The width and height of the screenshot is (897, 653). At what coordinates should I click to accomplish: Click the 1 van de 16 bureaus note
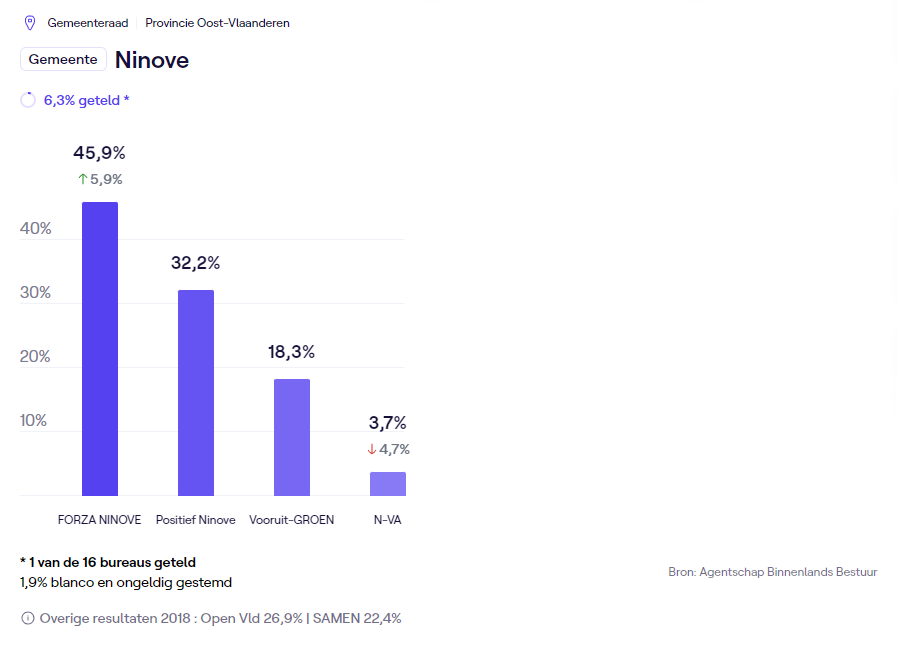tap(108, 562)
